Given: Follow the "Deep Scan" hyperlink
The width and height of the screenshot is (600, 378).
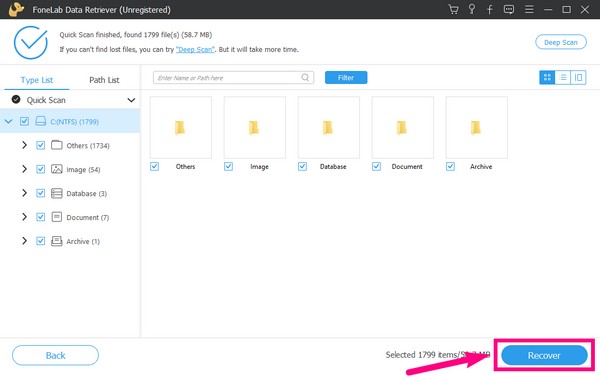Looking at the screenshot, I should tap(195, 49).
